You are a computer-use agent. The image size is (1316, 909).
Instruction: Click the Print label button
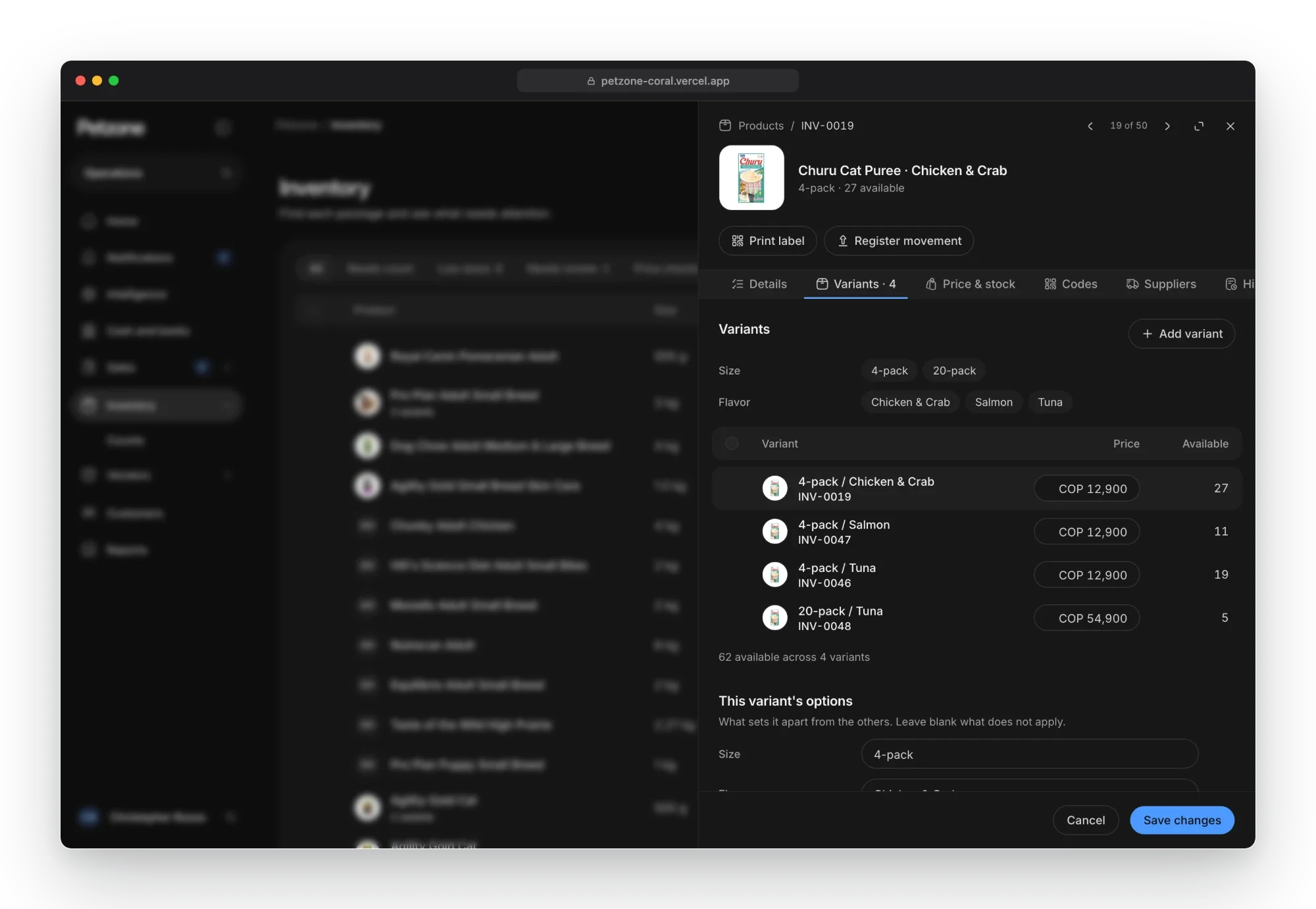(768, 241)
